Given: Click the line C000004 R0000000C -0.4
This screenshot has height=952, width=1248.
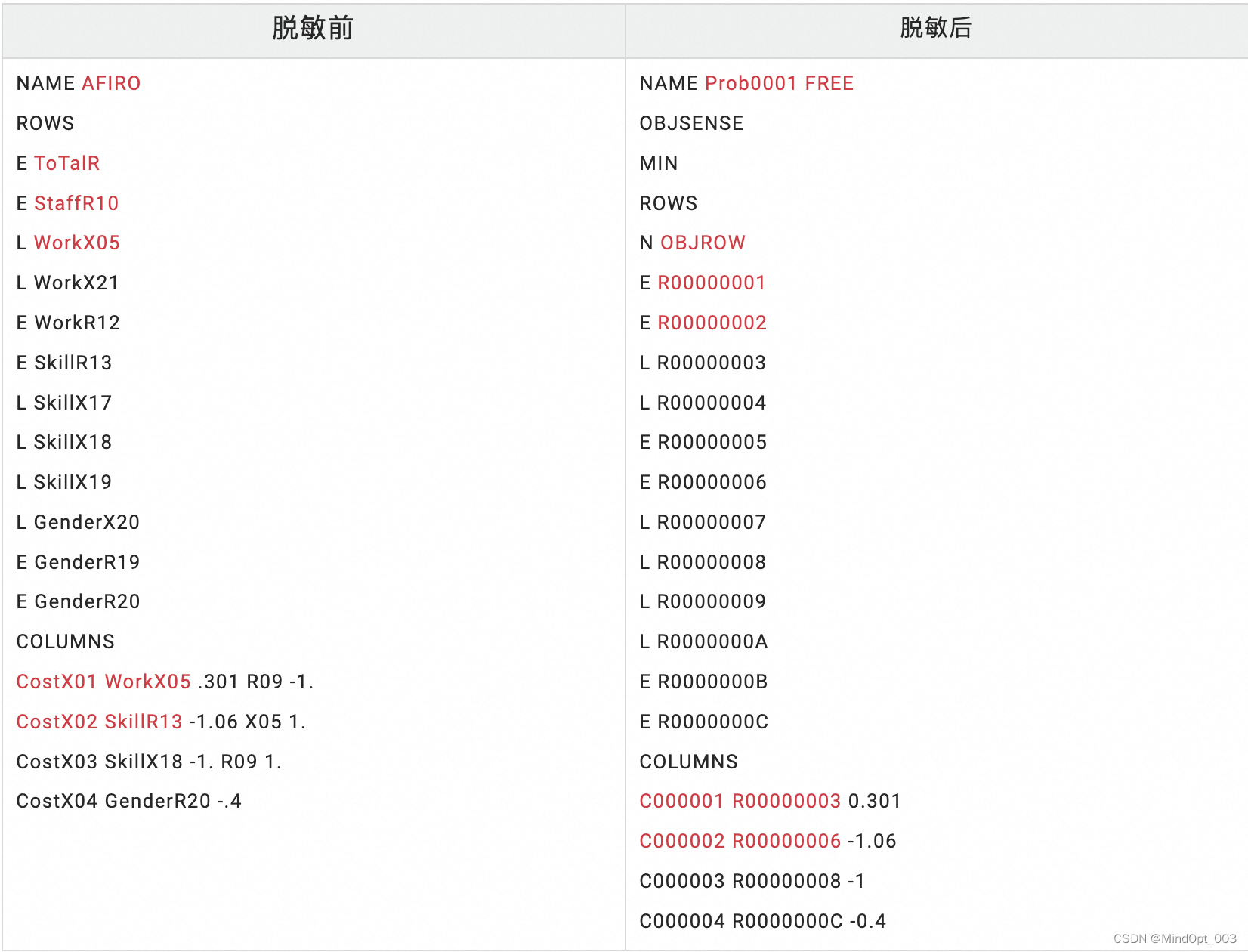Looking at the screenshot, I should tap(763, 921).
